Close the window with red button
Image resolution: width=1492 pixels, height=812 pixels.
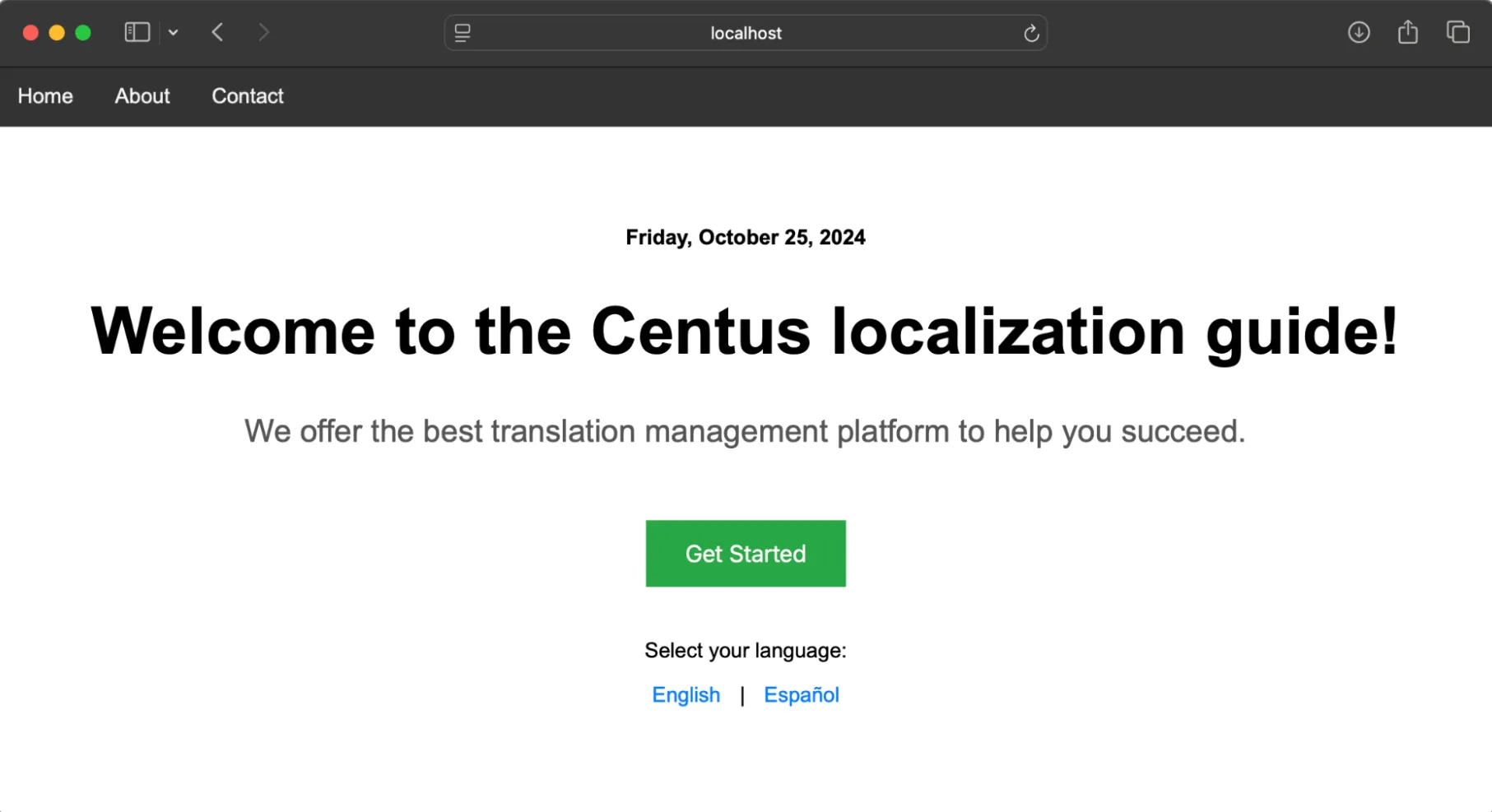point(30,33)
